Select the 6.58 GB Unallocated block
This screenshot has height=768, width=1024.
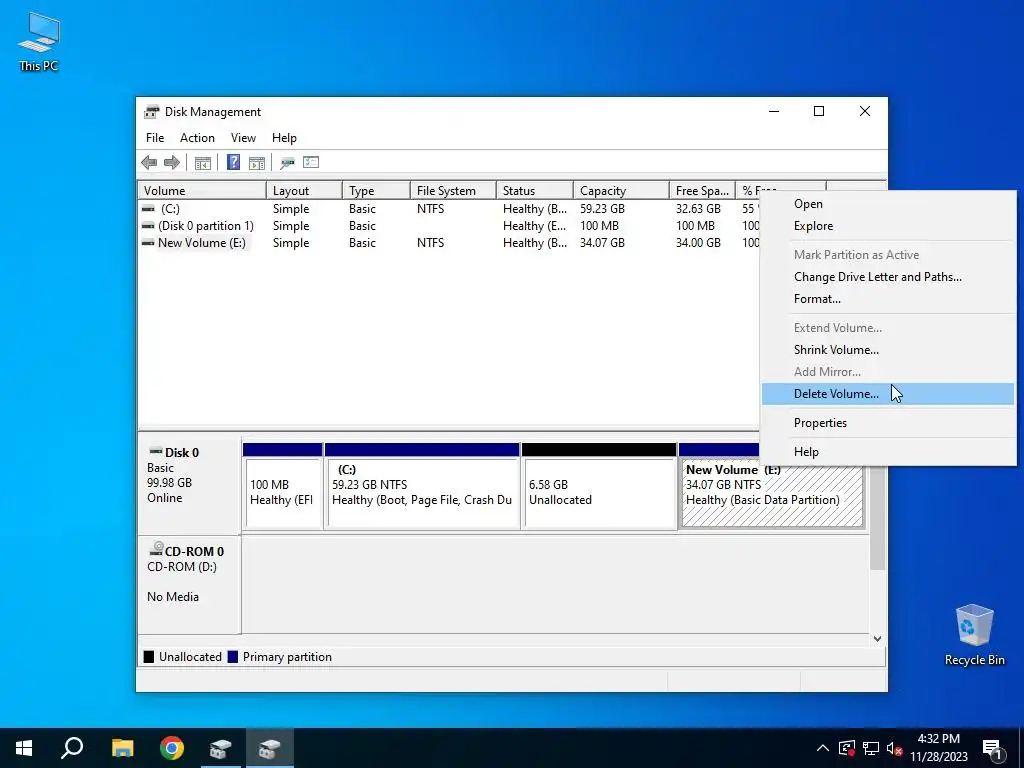click(x=599, y=486)
